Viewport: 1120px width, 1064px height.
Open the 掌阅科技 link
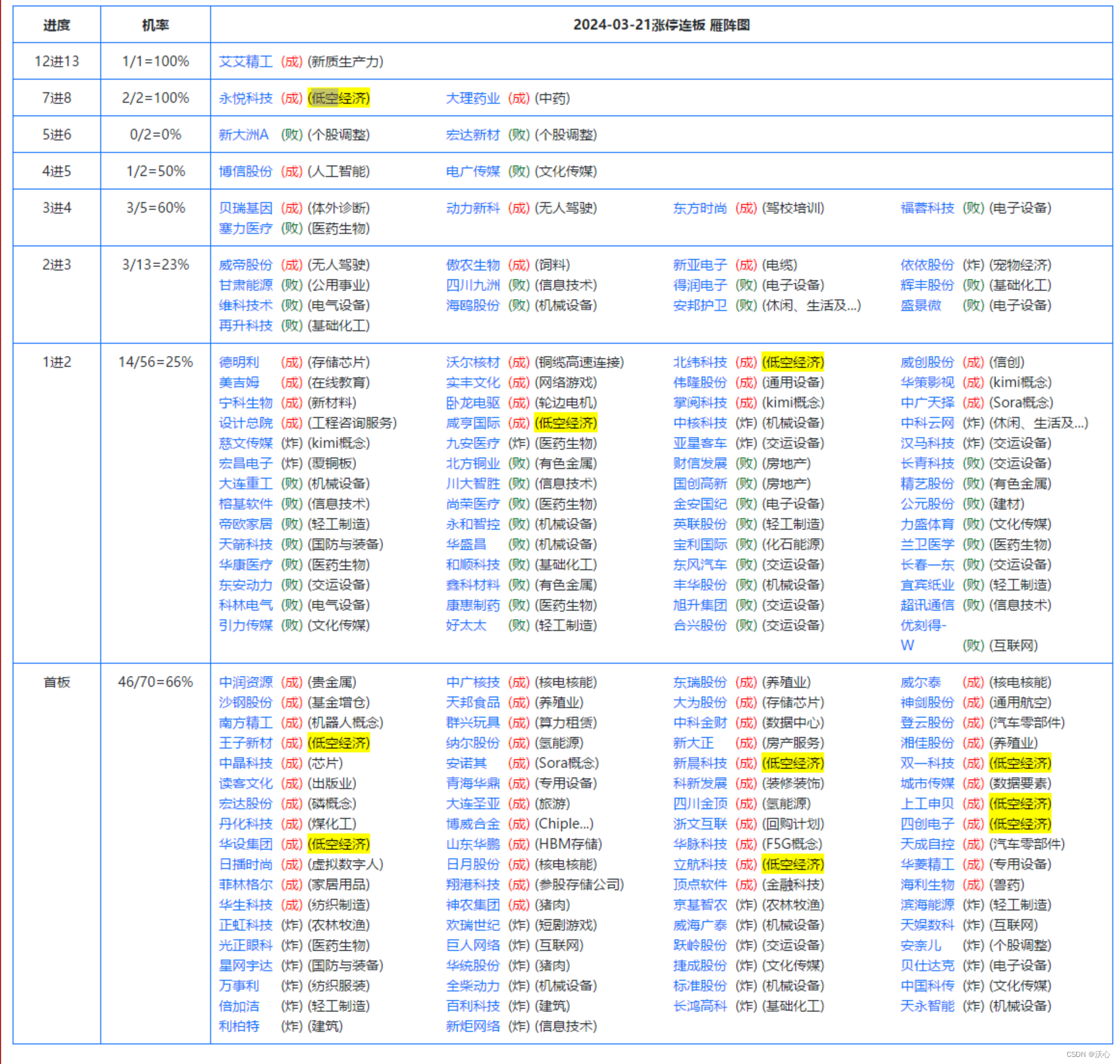click(700, 403)
